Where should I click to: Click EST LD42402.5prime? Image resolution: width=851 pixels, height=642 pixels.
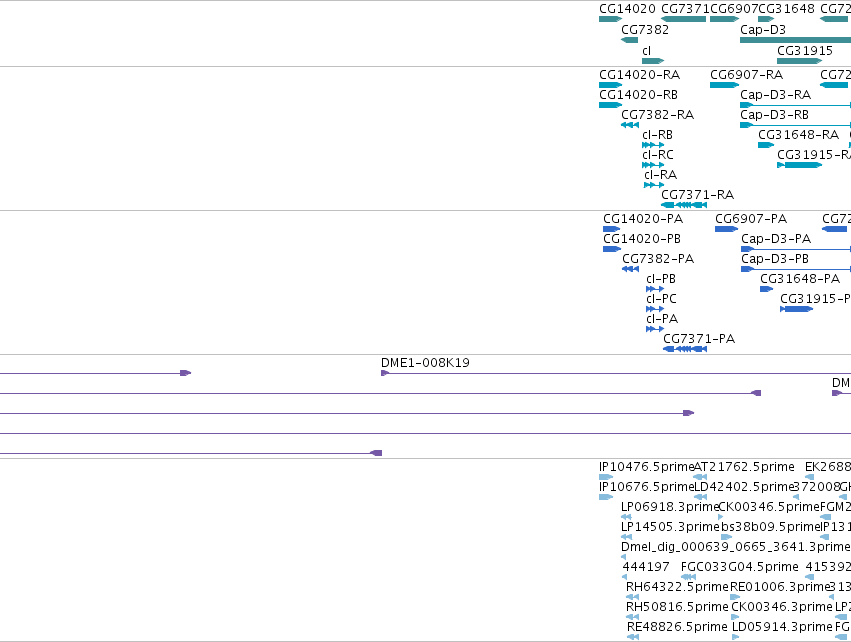click(744, 487)
